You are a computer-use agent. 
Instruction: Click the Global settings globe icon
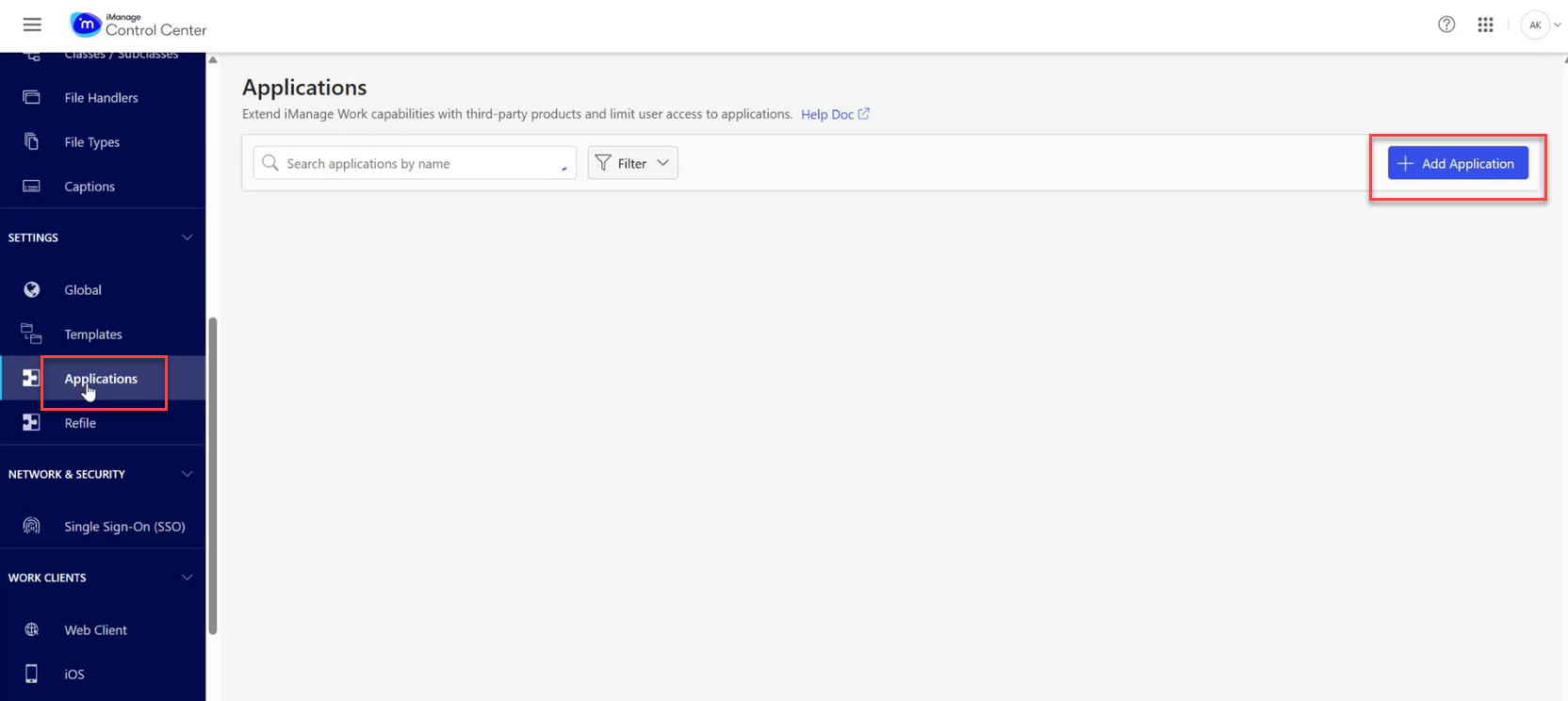coord(31,289)
